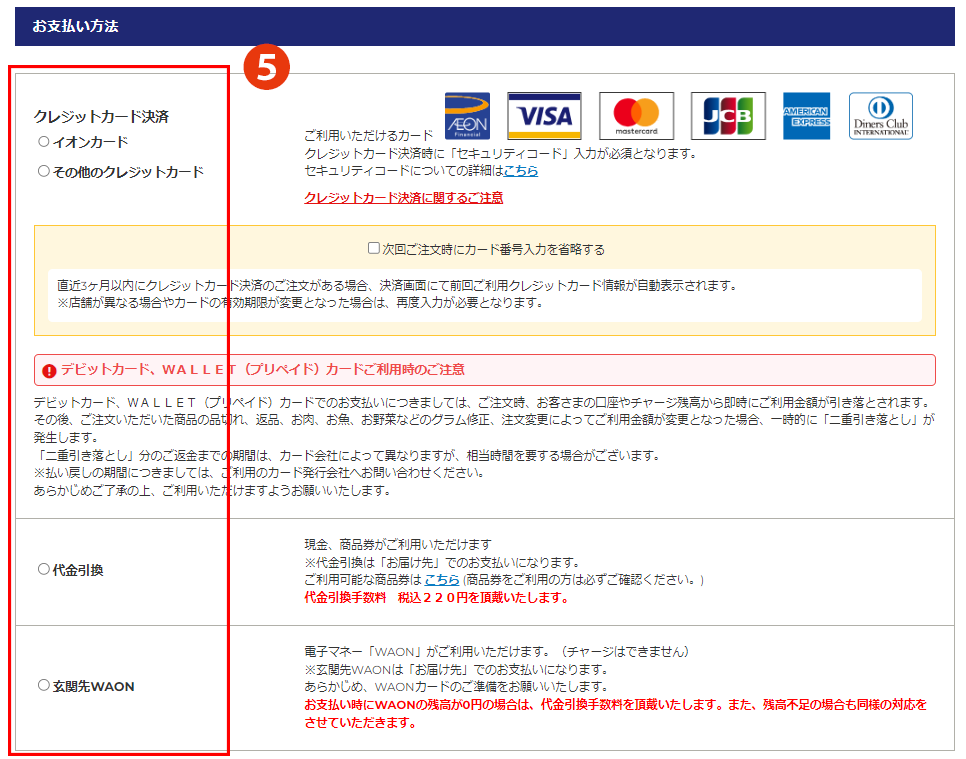Enable 次回ご注文時にカード番号入力を省略する checkbox
This screenshot has width=966, height=759.
[374, 249]
